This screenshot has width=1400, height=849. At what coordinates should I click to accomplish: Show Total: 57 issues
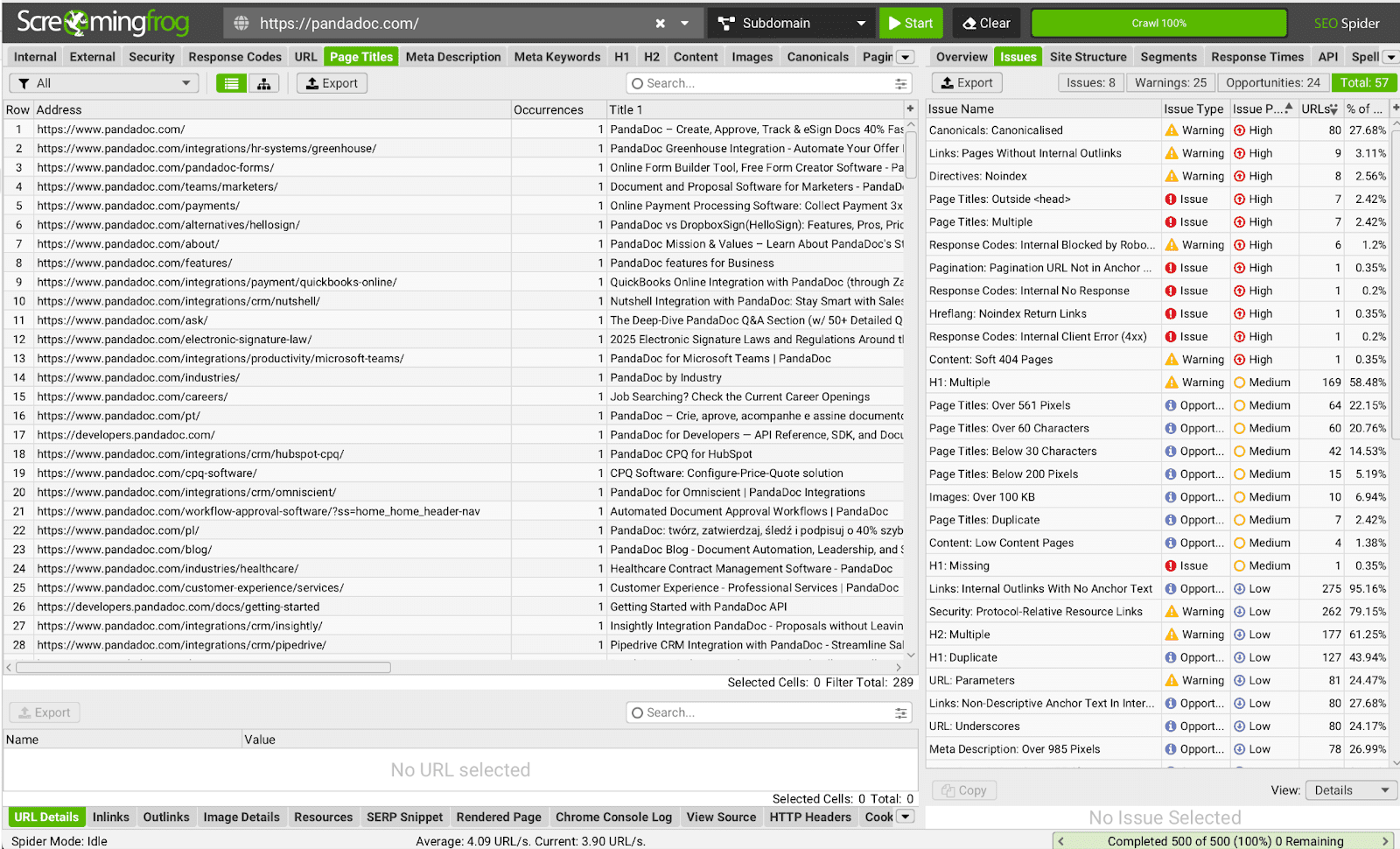pyautogui.click(x=1364, y=82)
